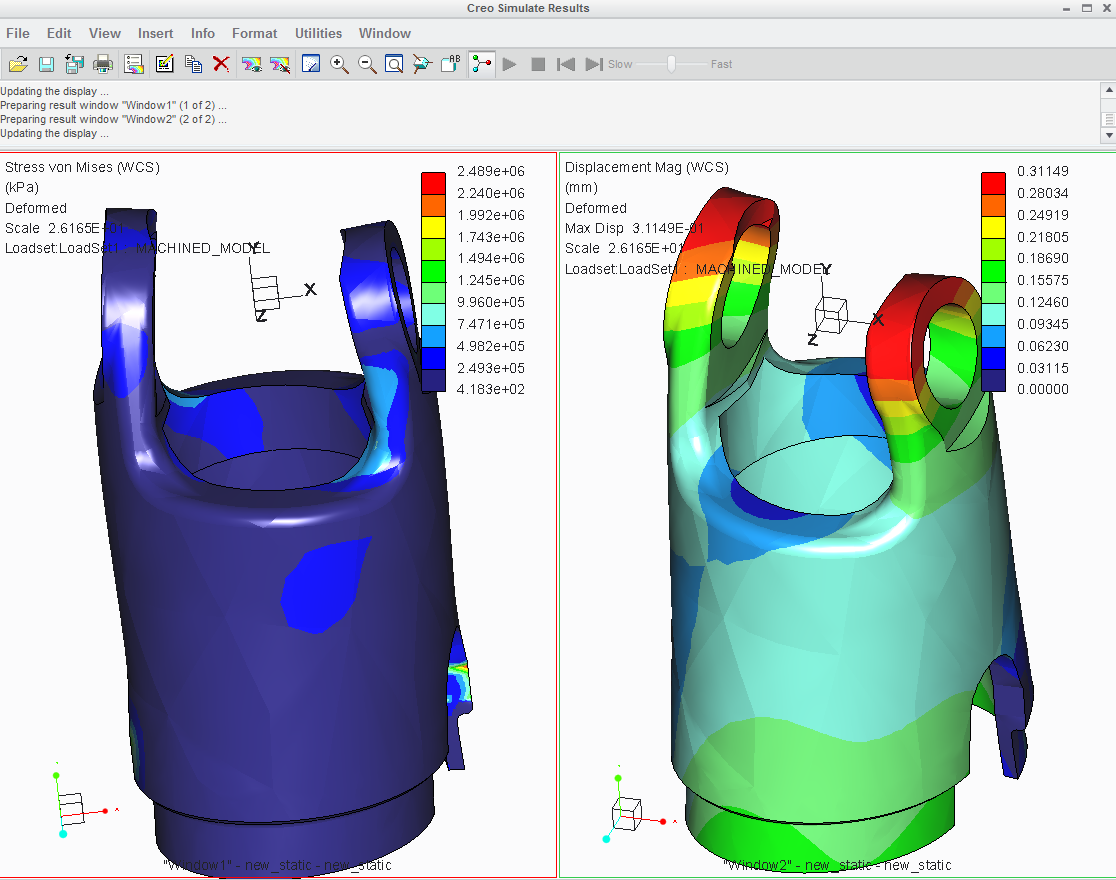Click the 'Preparing result window "Window2"' message

point(113,120)
